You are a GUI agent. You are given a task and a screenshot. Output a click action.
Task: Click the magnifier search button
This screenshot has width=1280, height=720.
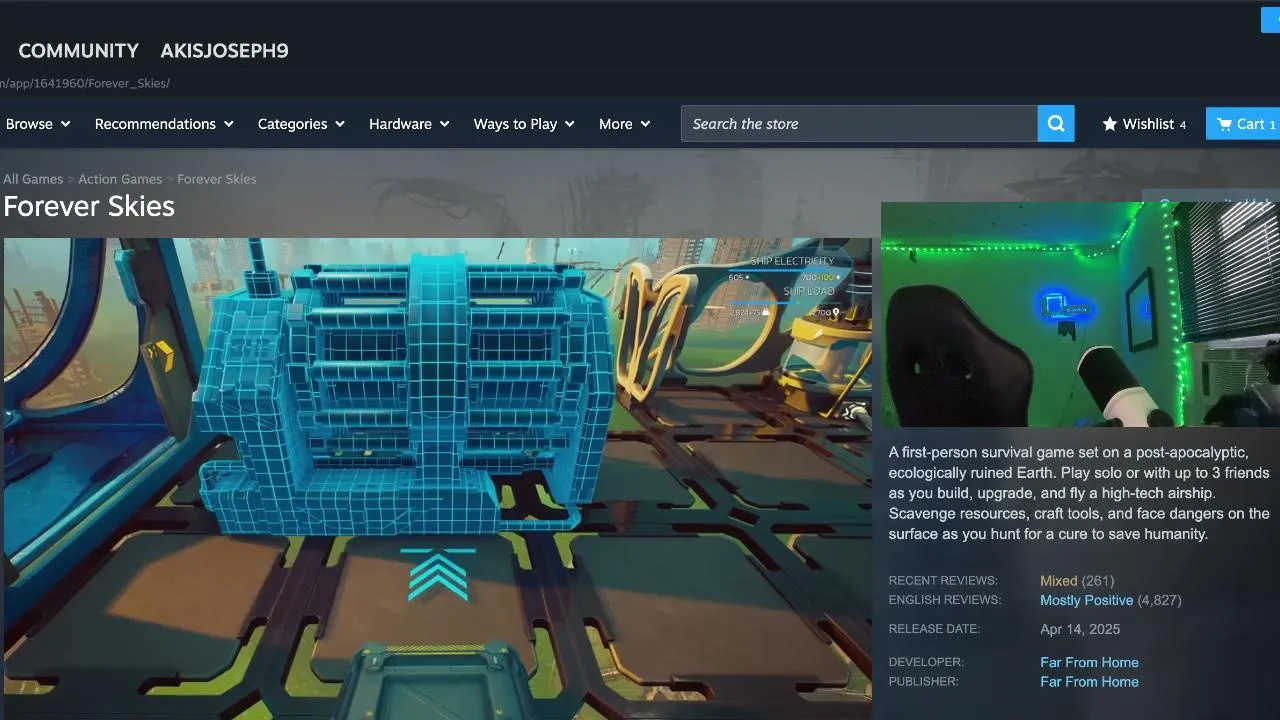pos(1056,124)
